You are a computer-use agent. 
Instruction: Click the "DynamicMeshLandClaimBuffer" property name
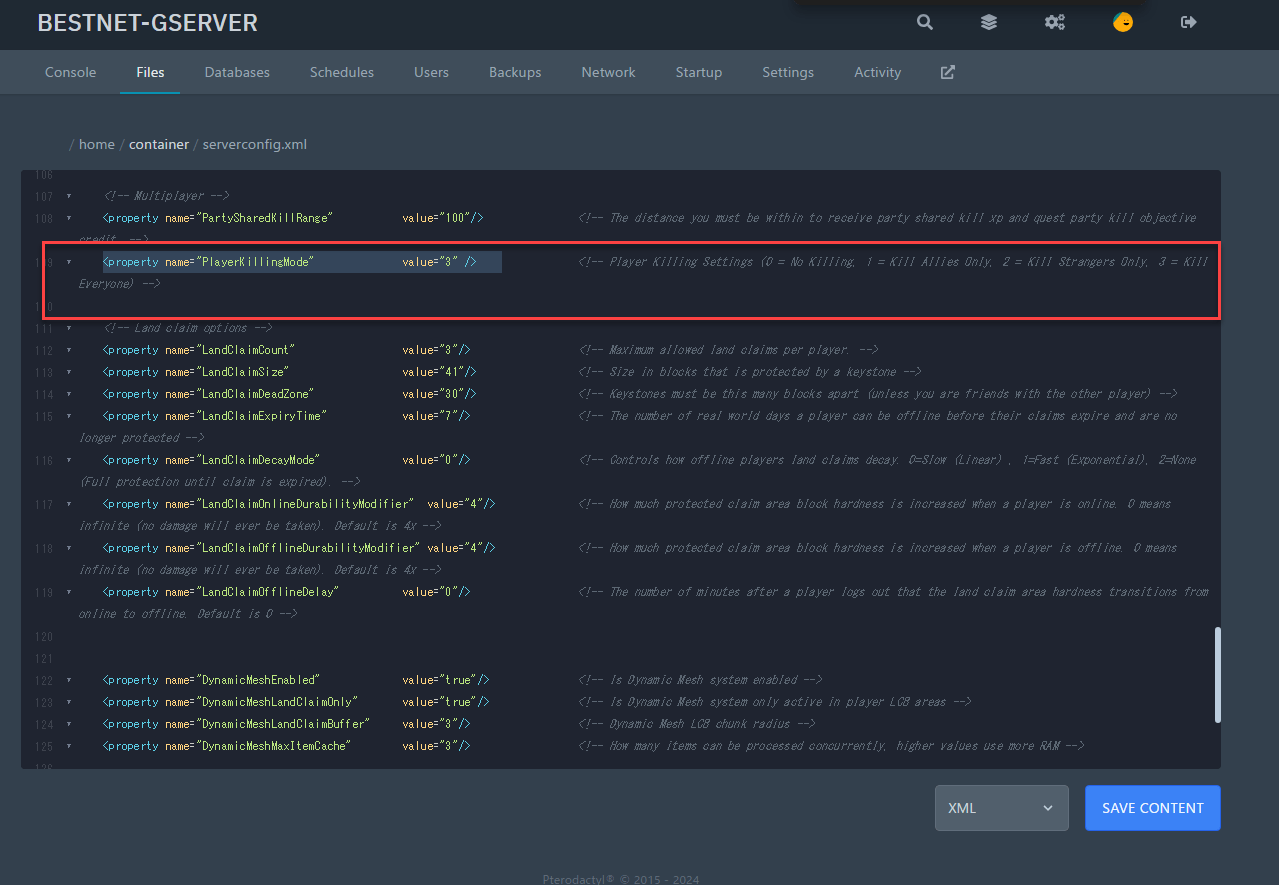(283, 724)
